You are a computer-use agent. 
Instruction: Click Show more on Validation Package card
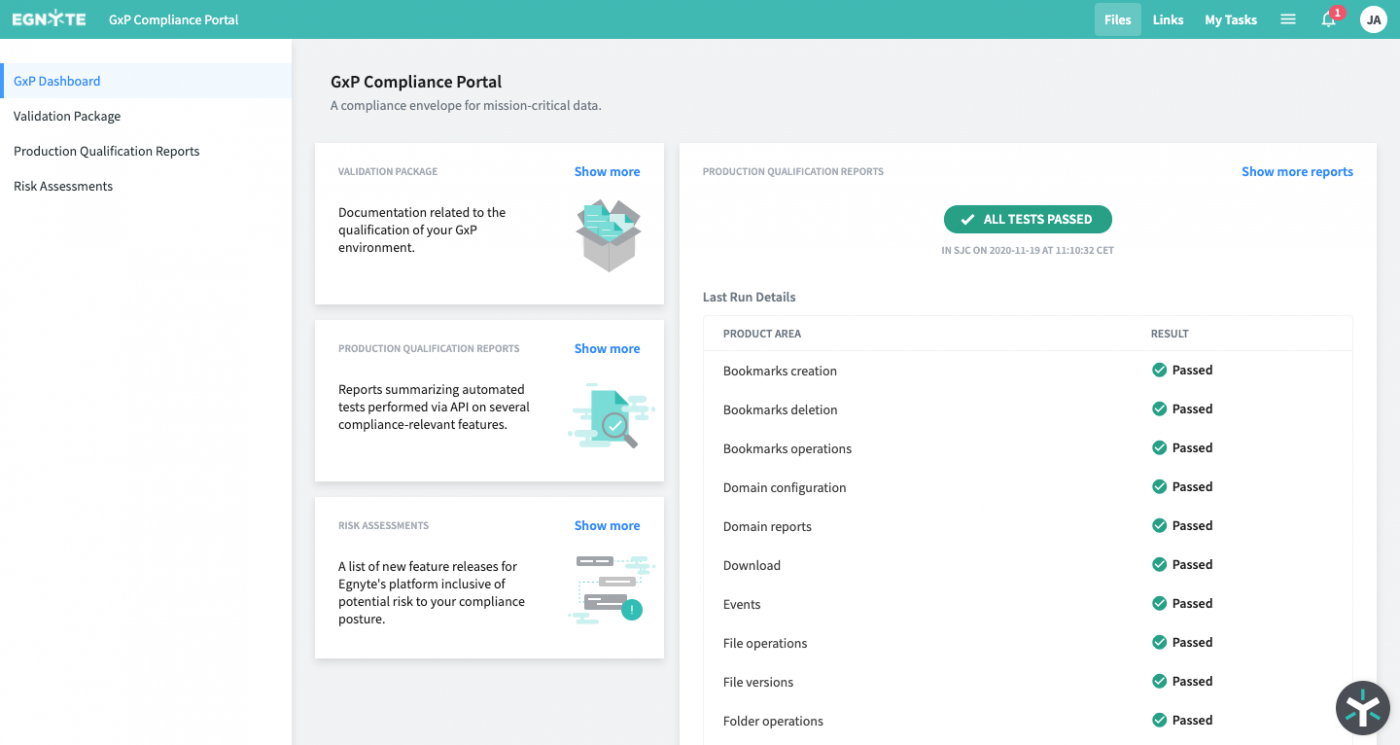606,171
